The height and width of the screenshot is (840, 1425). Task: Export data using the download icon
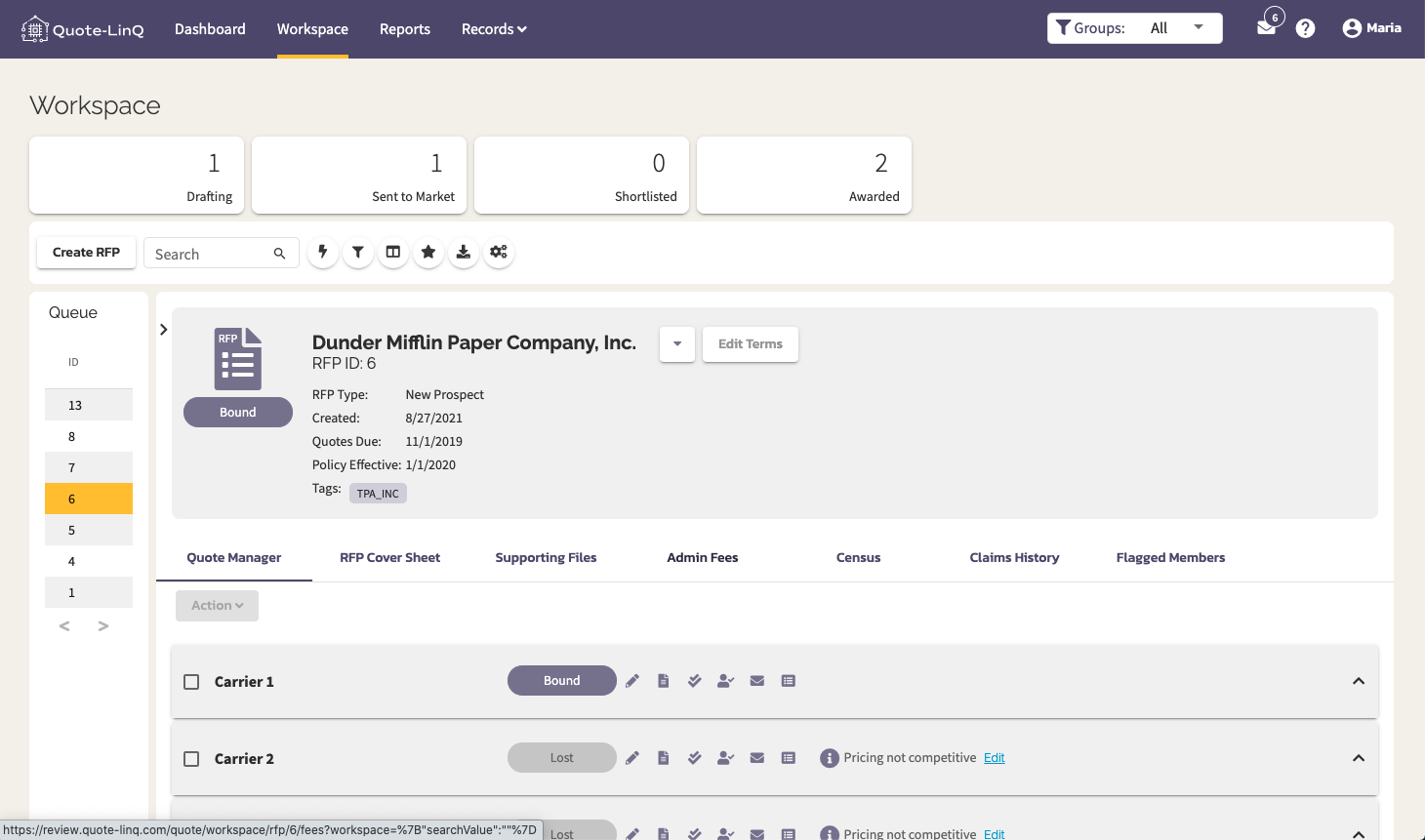coord(463,252)
